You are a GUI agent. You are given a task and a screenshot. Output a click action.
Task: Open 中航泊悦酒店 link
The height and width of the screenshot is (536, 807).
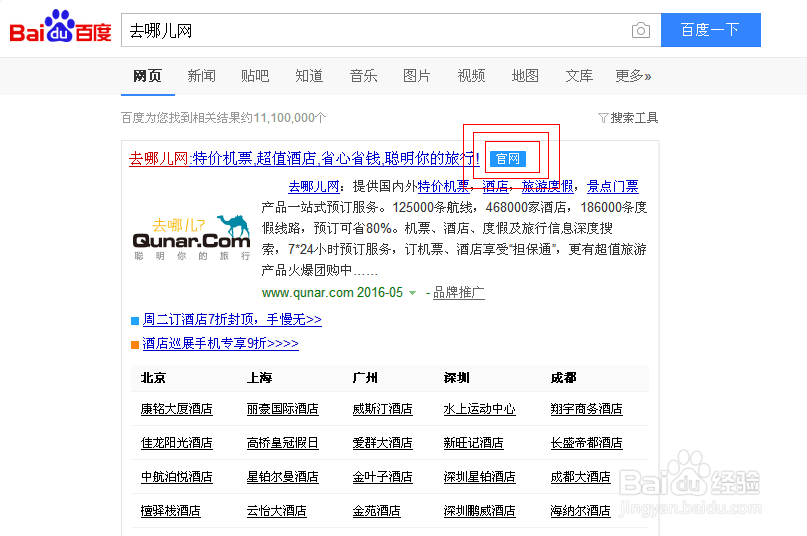[x=177, y=477]
